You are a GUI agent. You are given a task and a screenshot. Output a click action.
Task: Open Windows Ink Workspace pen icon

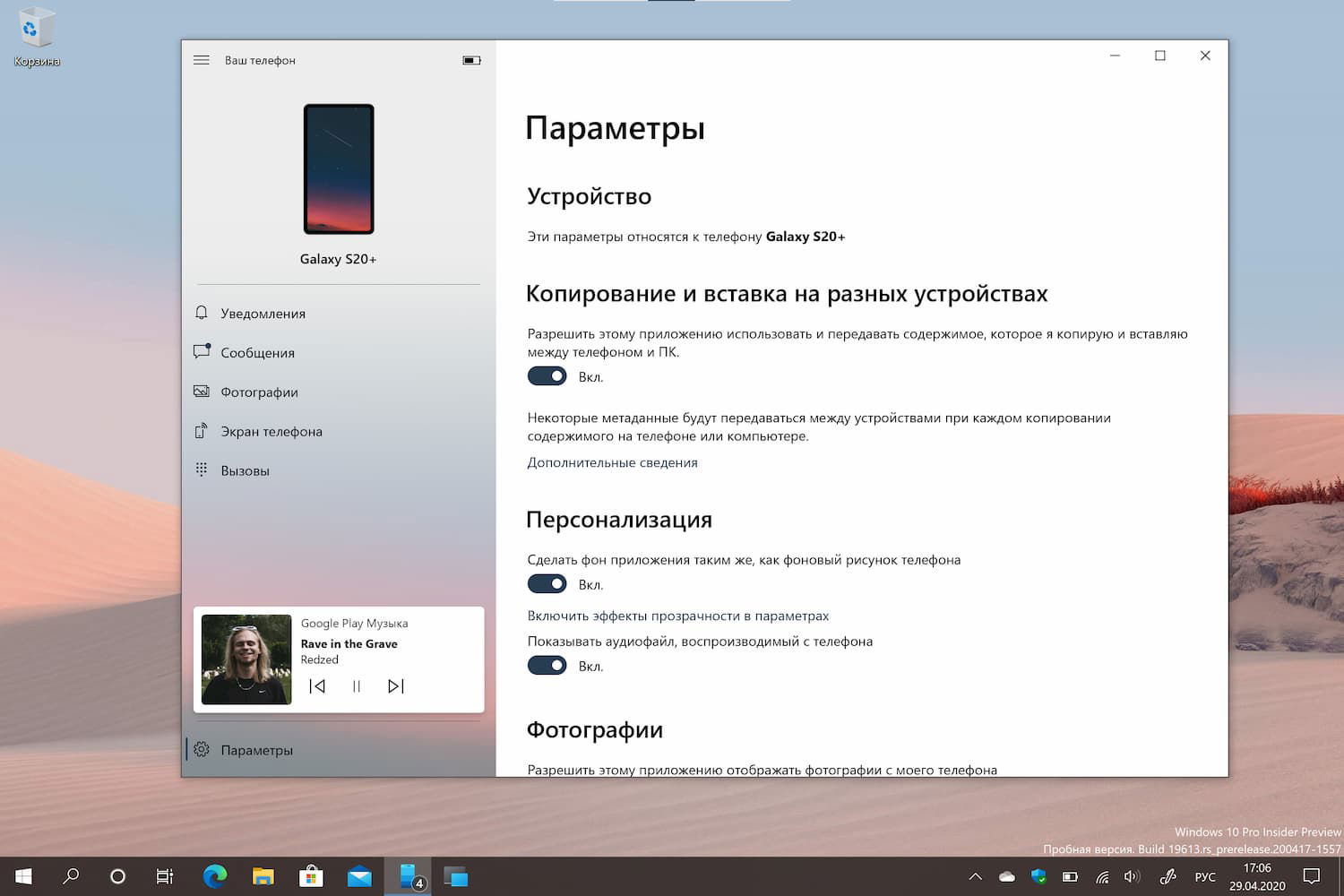(x=1167, y=876)
